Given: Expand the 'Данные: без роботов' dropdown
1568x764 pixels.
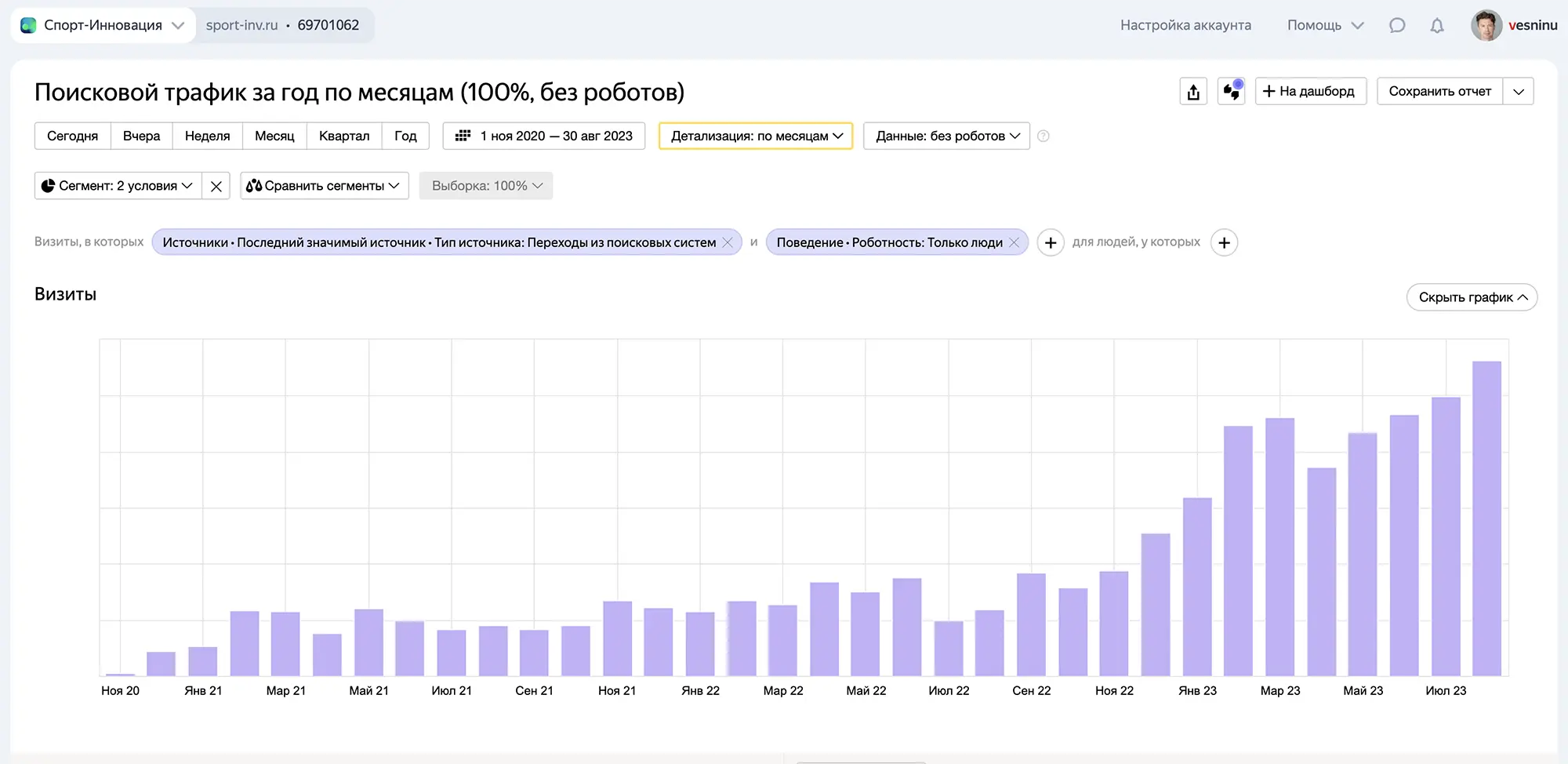Looking at the screenshot, I should pyautogui.click(x=946, y=135).
